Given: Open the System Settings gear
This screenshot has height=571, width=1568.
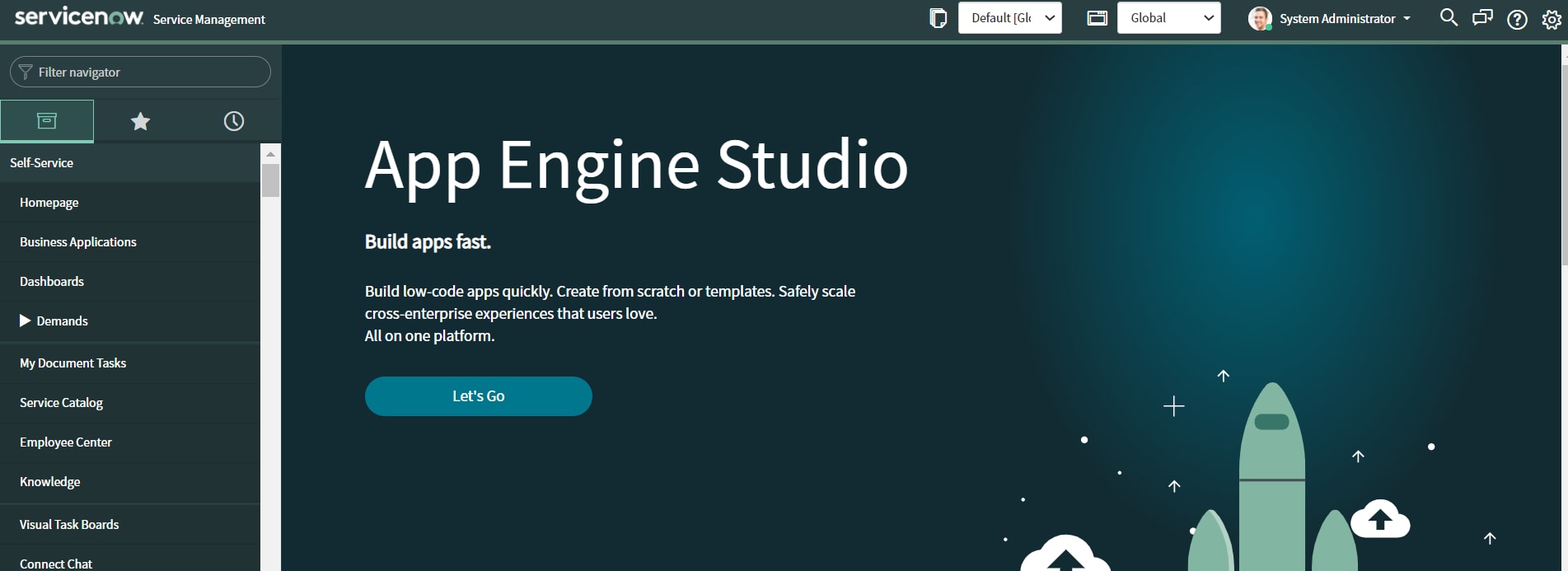Looking at the screenshot, I should pos(1552,19).
